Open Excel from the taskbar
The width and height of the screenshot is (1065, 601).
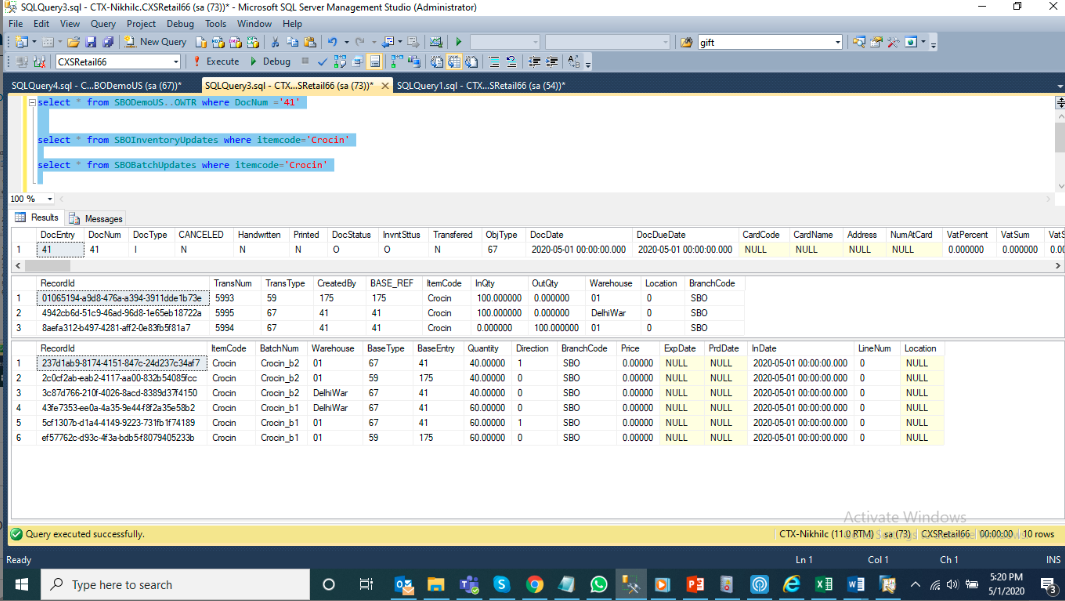click(x=824, y=585)
